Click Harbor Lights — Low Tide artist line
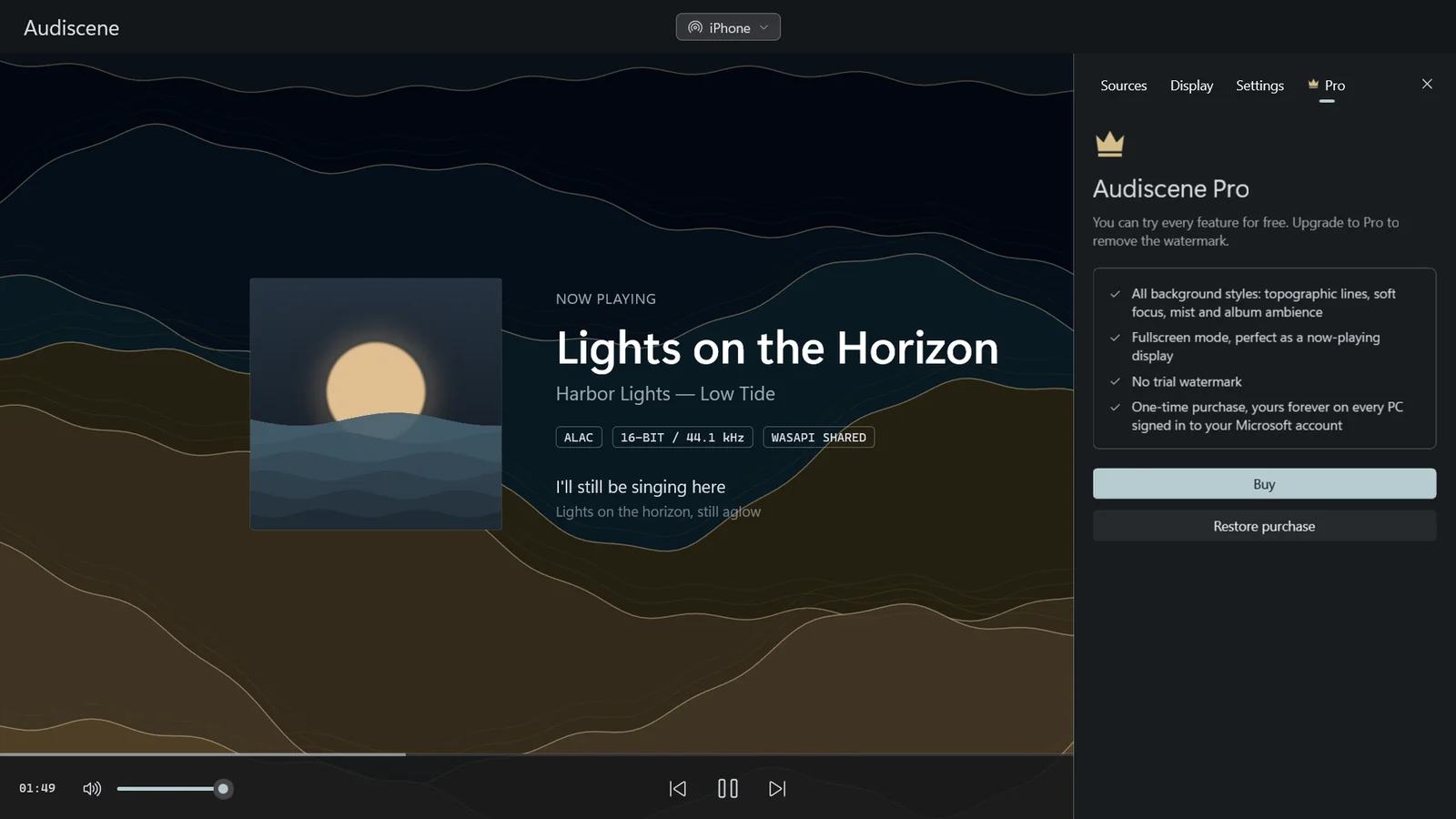Image resolution: width=1456 pixels, height=819 pixels. pos(665,394)
